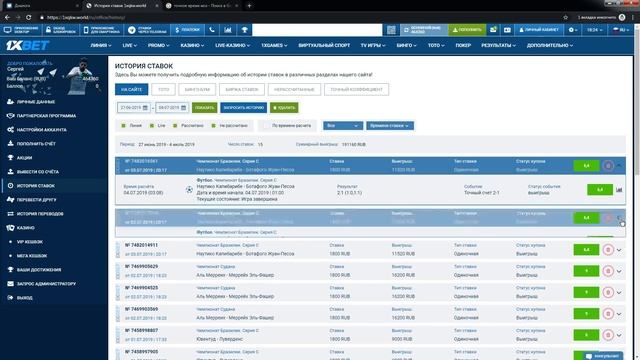Click the QR code icon
The height and width of the screenshot is (360, 640).
(391, 30)
